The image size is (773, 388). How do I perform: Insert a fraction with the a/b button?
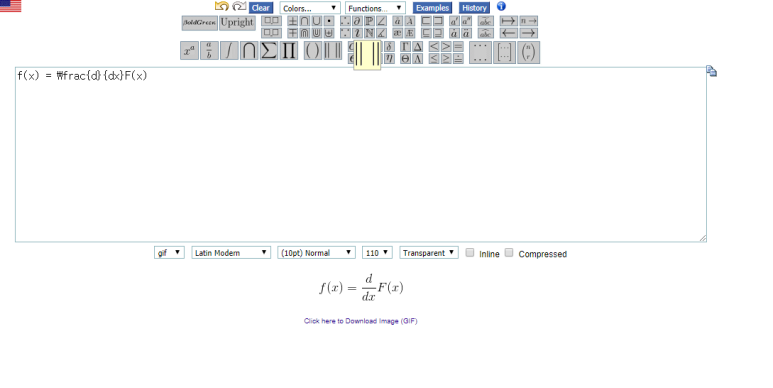pos(209,51)
